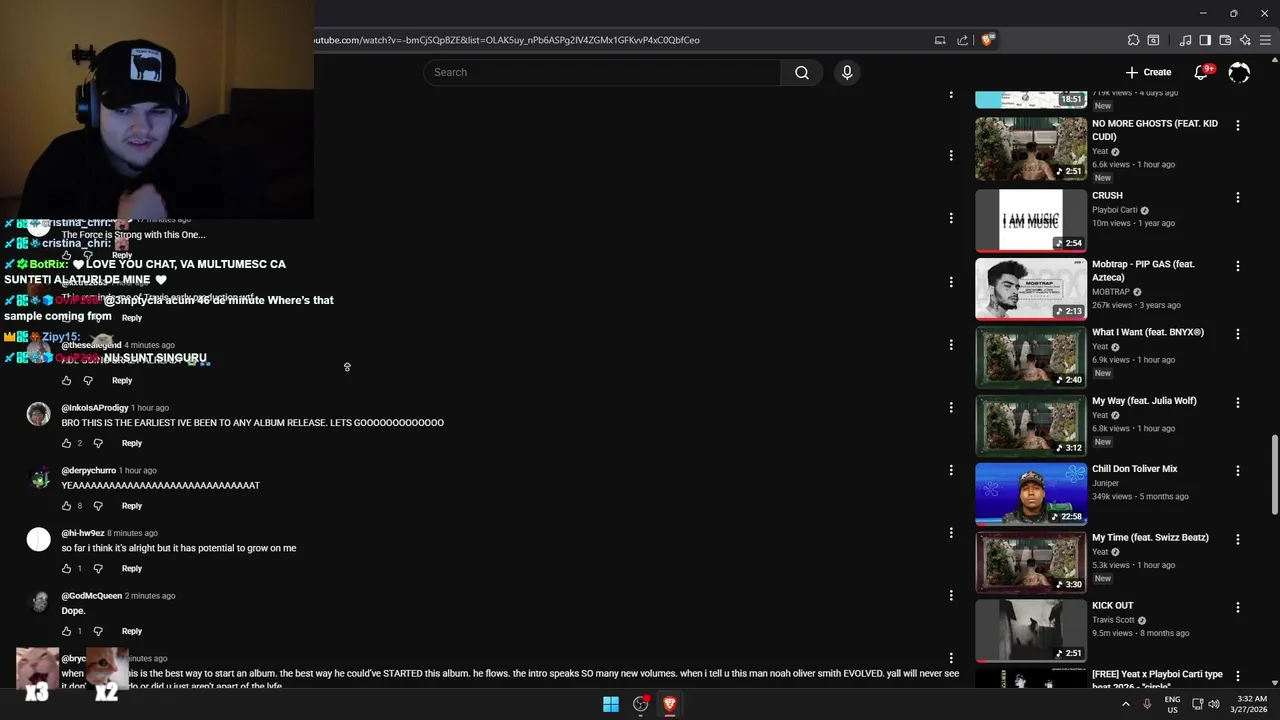Reply to the @derpychurro comment

coord(132,506)
